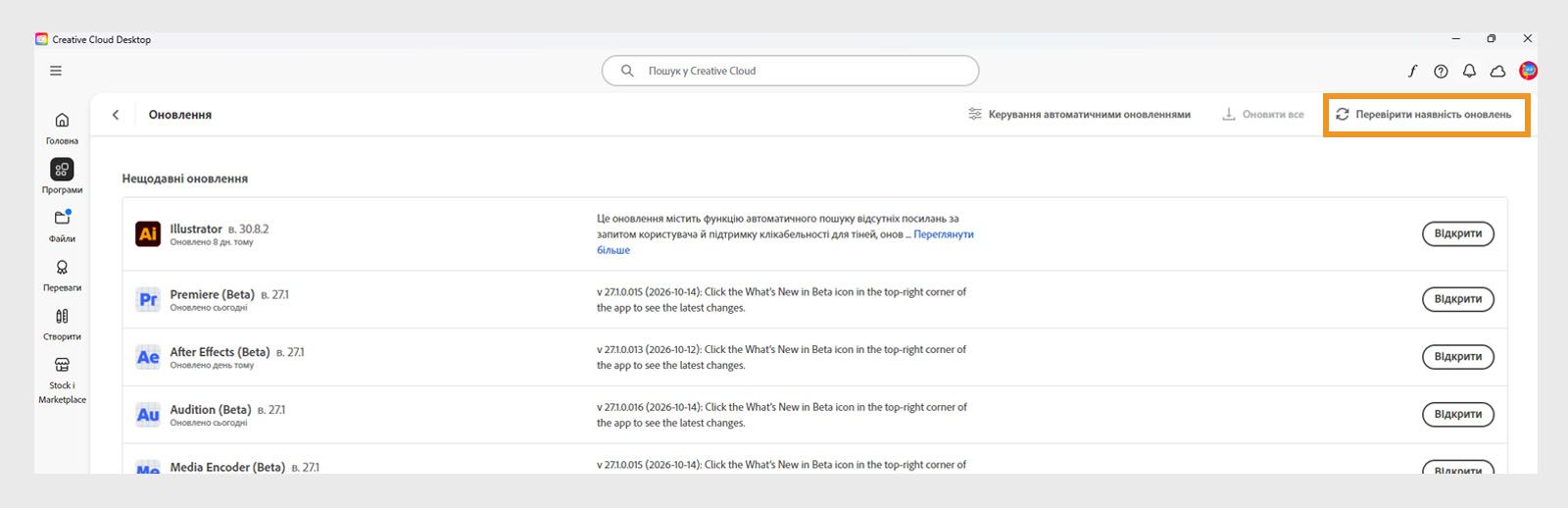Open Переваги section in sidebar
The height and width of the screenshot is (508, 1568).
point(62,275)
